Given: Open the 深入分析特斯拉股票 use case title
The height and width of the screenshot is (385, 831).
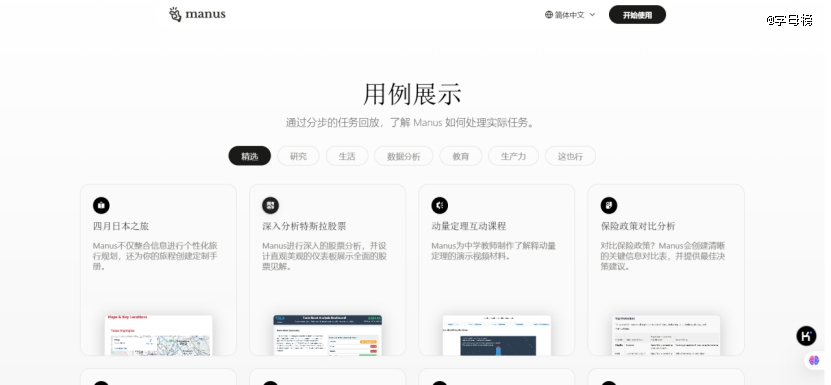Looking at the screenshot, I should pos(304,226).
